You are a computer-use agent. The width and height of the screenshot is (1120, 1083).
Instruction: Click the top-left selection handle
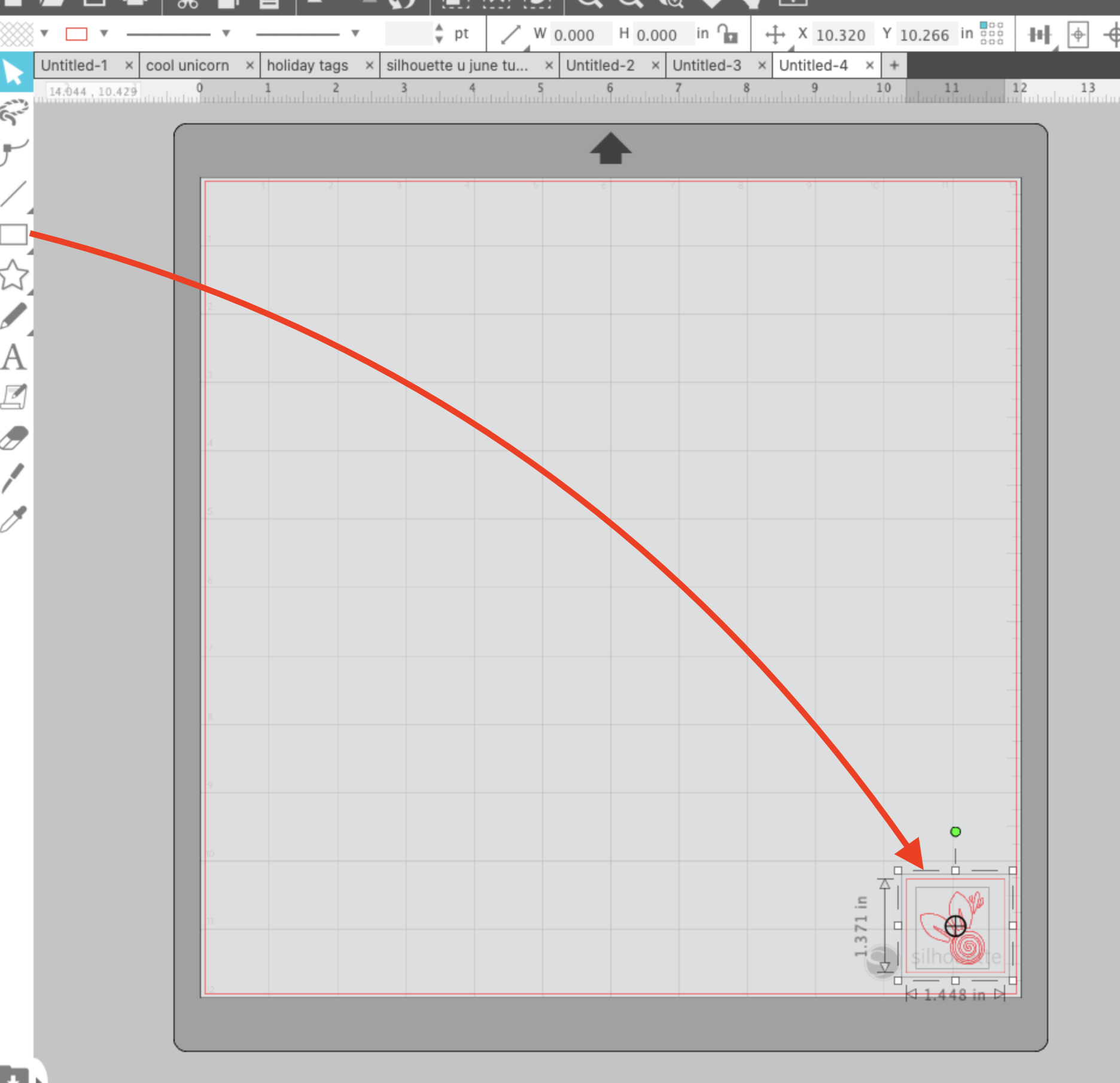pos(898,871)
